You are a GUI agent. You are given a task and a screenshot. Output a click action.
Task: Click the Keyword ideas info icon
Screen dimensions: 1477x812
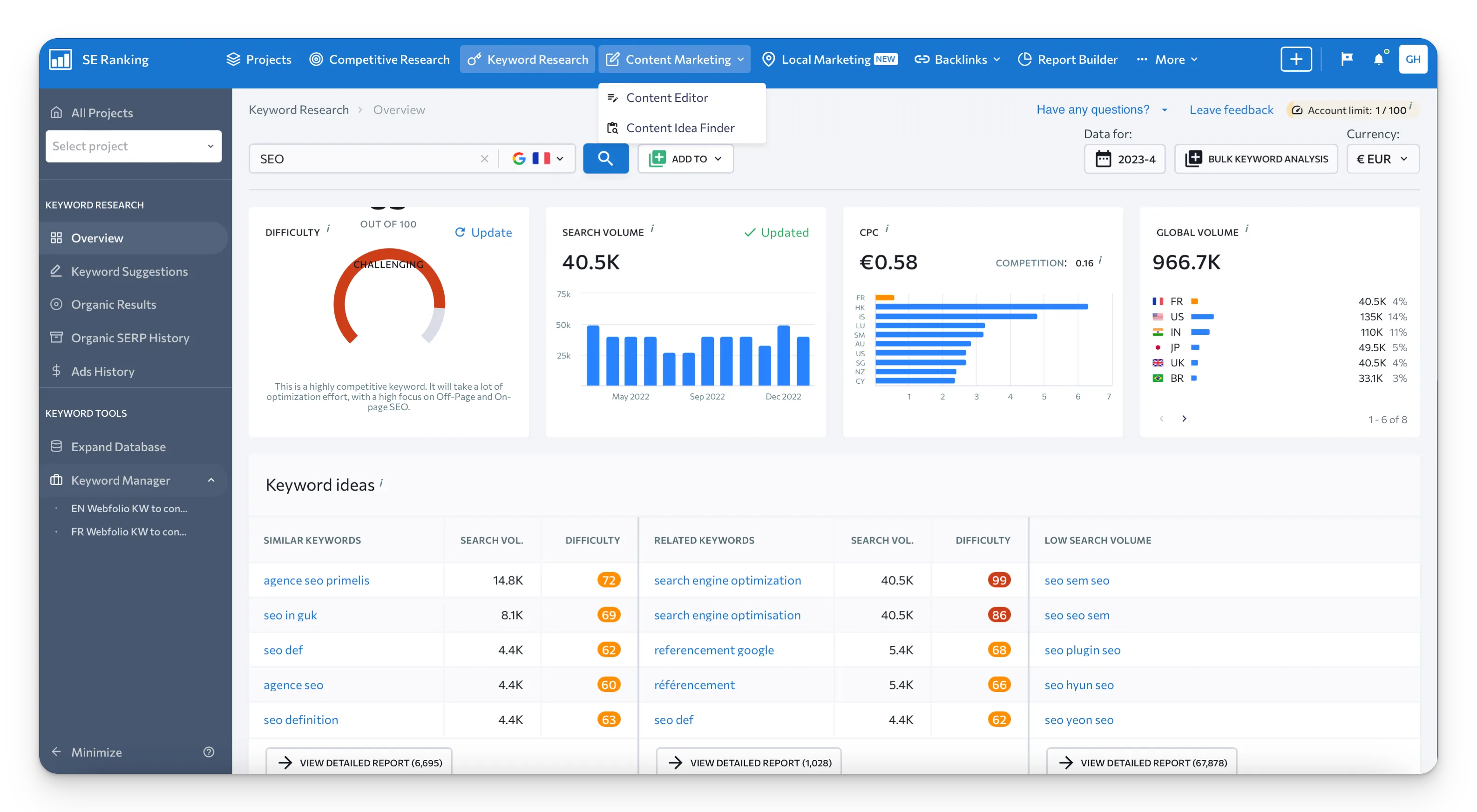click(382, 483)
